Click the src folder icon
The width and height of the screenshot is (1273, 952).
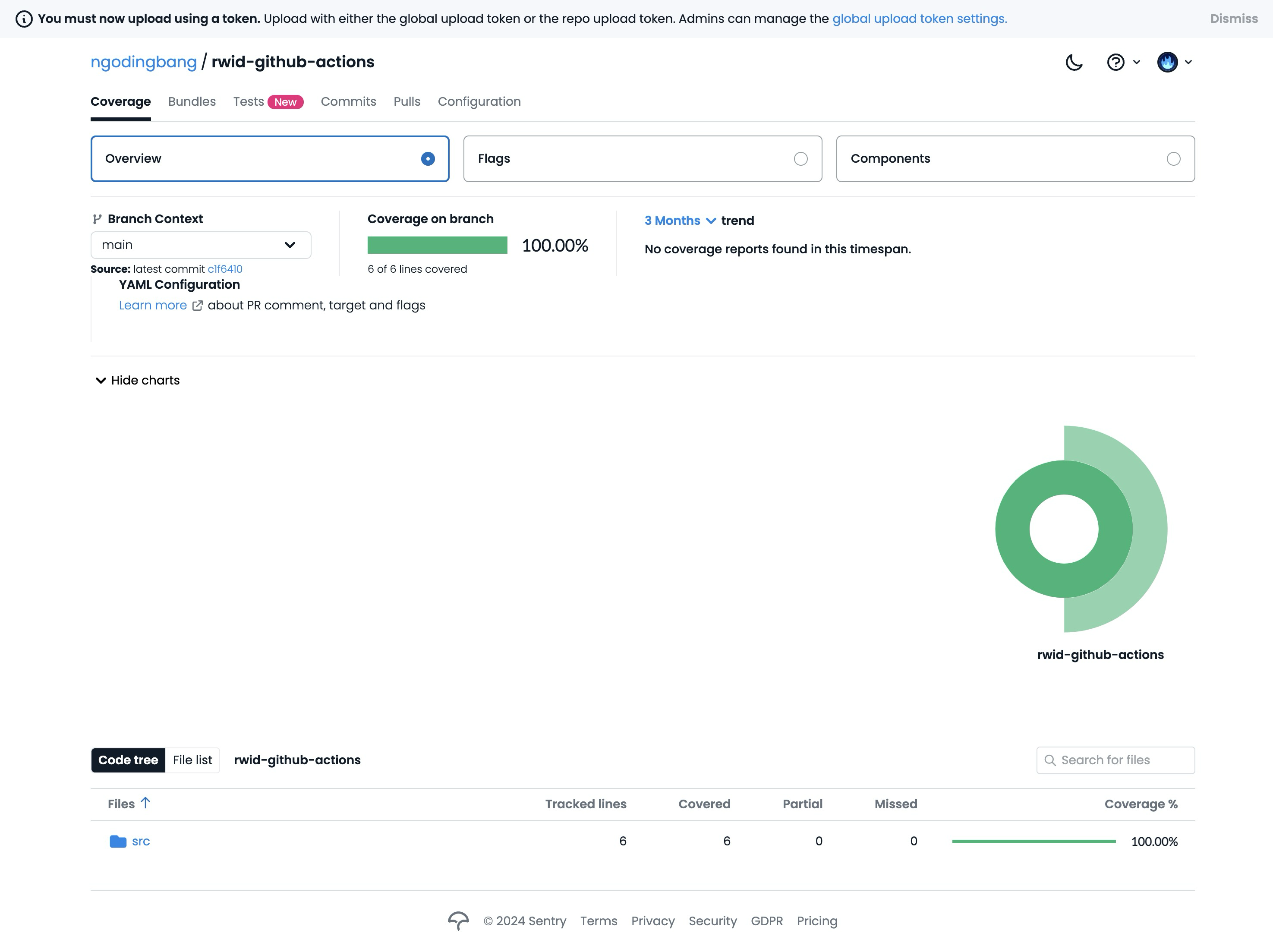118,842
